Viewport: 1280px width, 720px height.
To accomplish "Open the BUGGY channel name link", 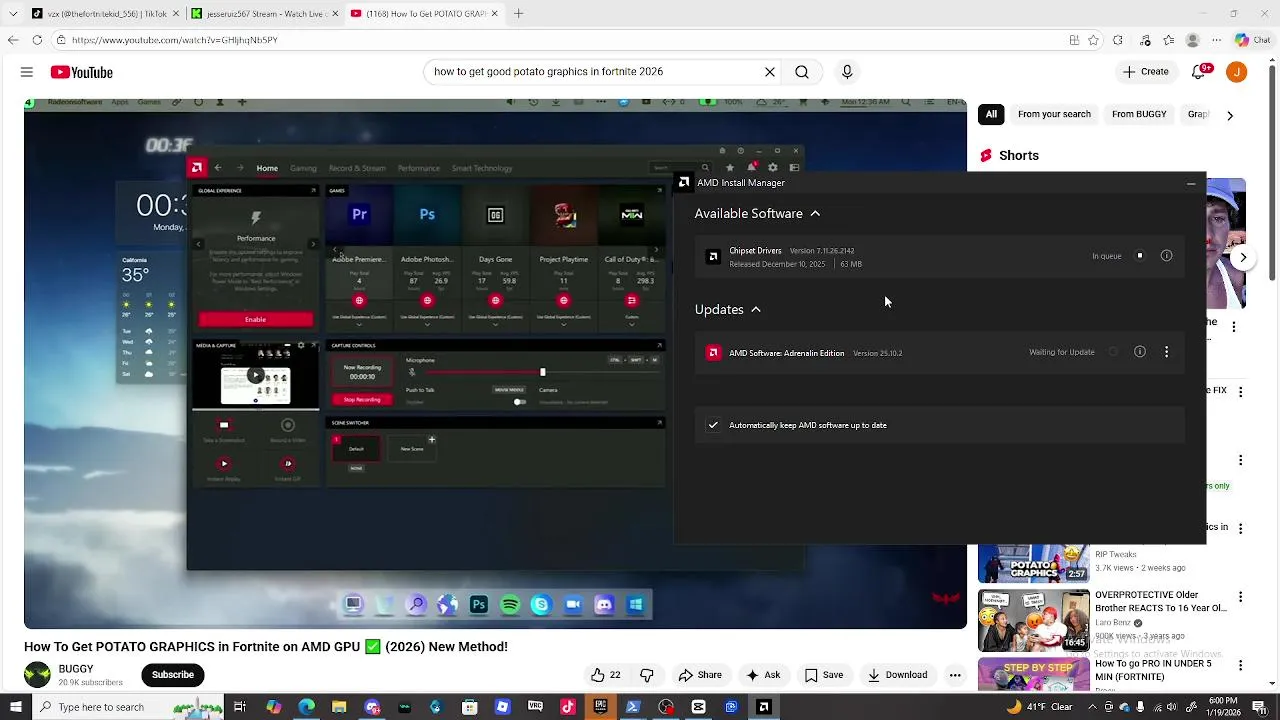I will pyautogui.click(x=76, y=669).
